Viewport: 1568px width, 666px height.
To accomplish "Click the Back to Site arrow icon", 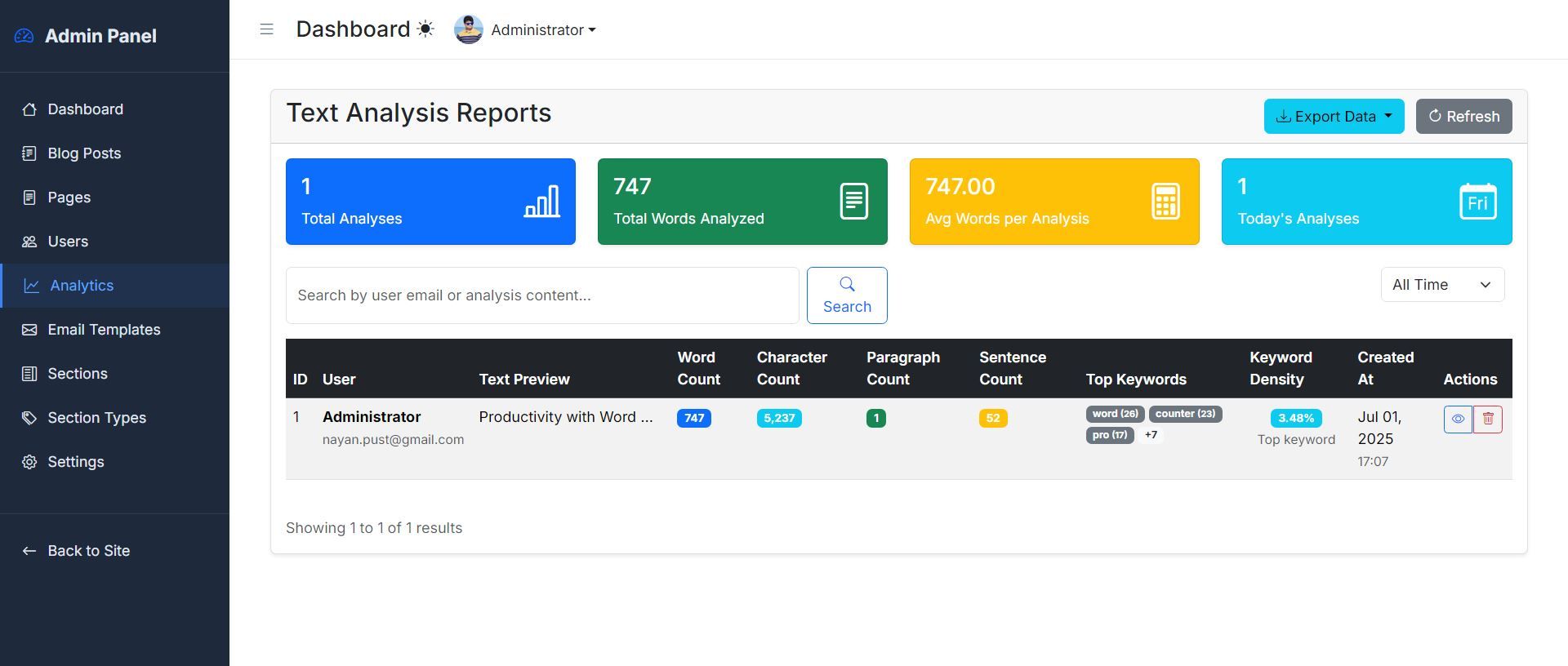I will [29, 551].
